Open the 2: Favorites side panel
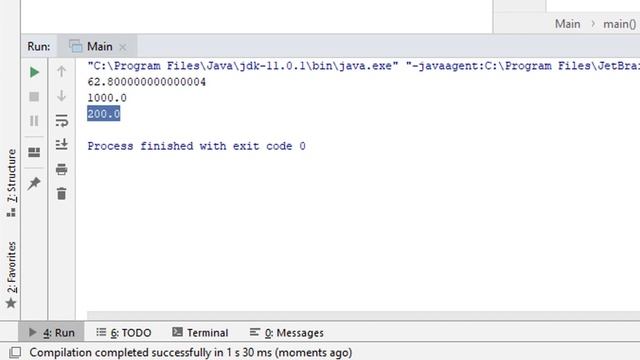The height and width of the screenshot is (360, 640). [11, 275]
